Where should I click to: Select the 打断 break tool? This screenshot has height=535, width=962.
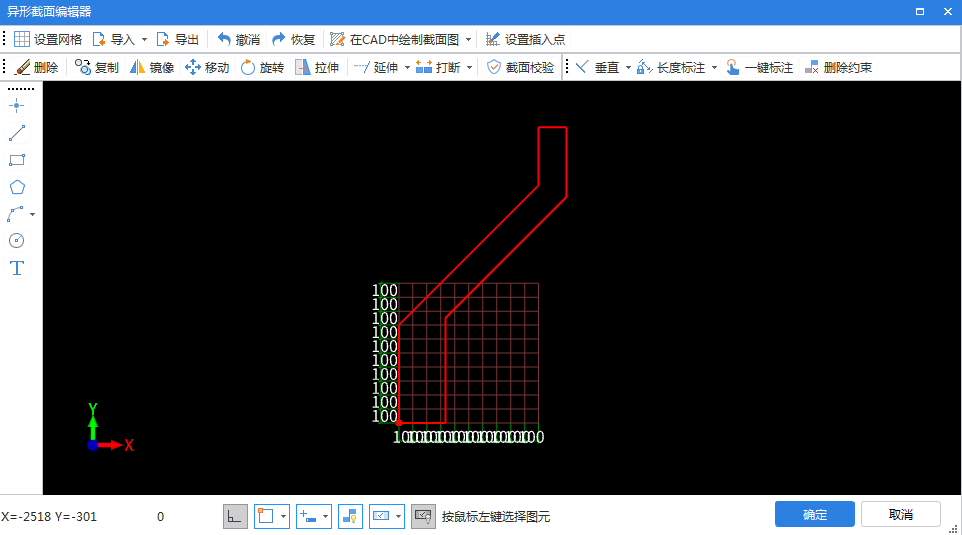tap(438, 67)
